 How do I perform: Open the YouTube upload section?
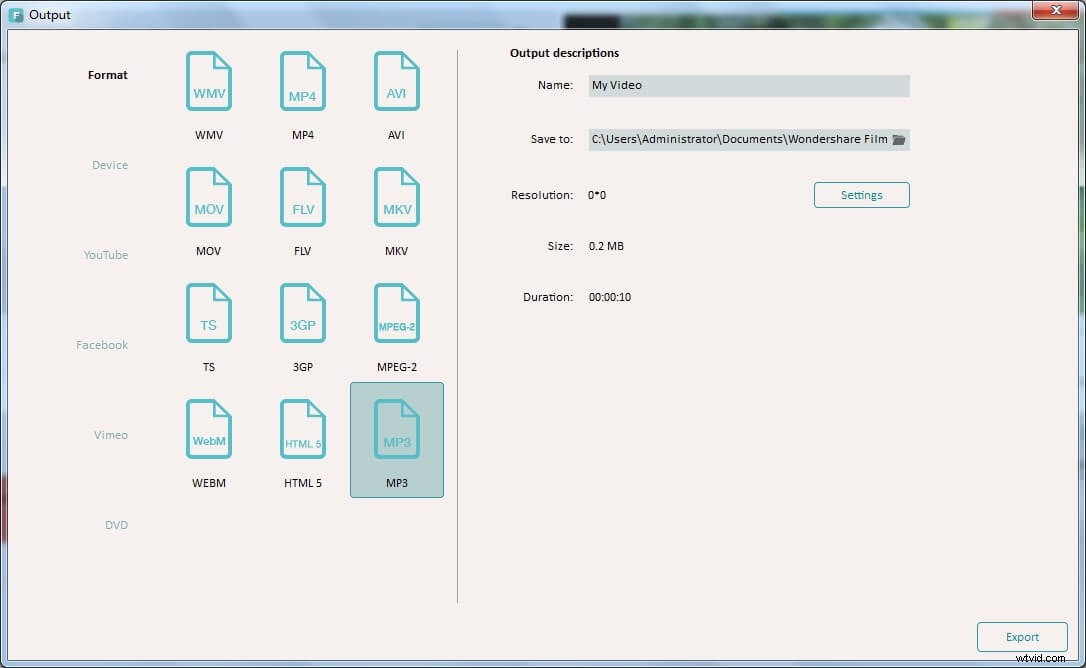(x=105, y=254)
